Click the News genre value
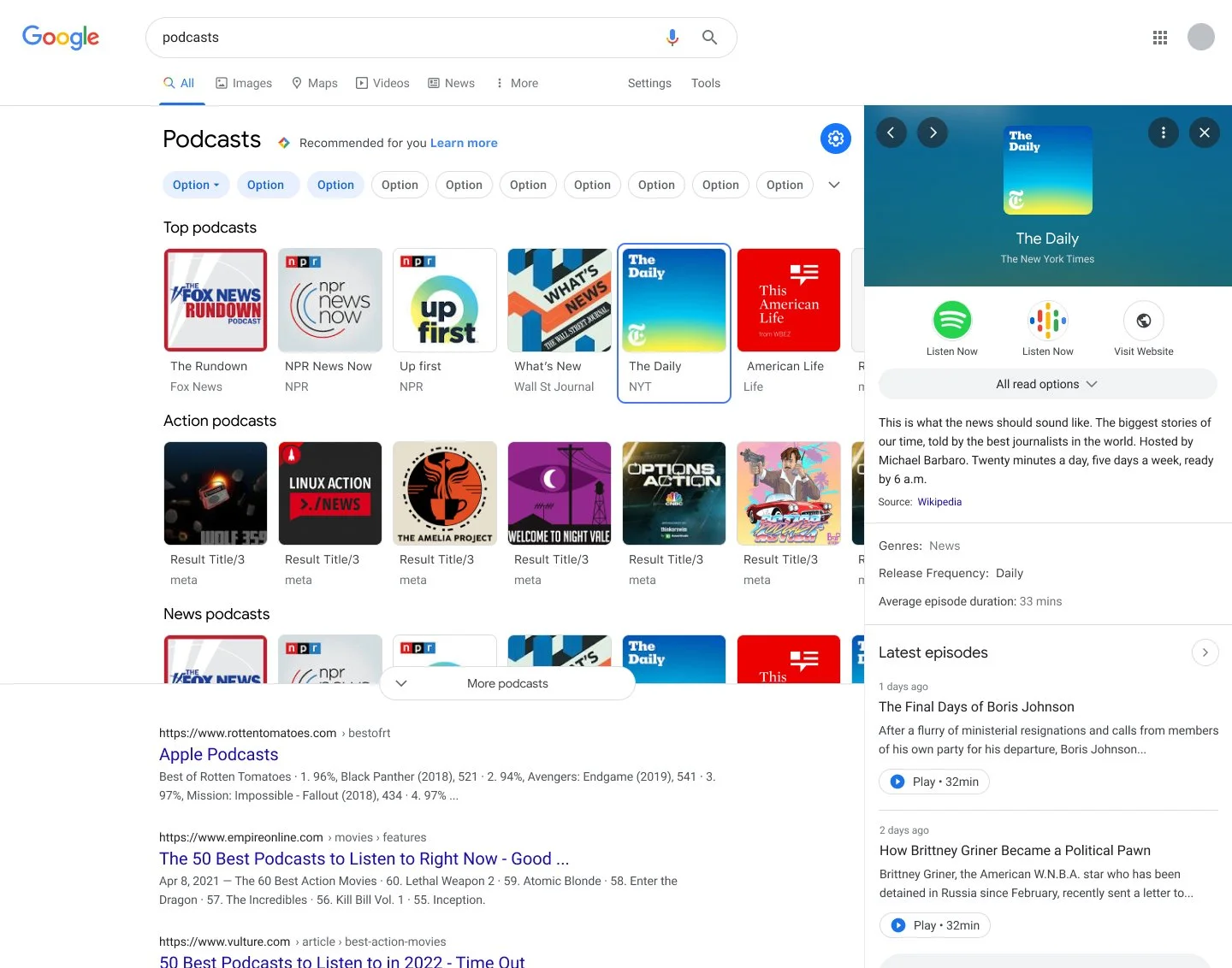 click(x=945, y=546)
